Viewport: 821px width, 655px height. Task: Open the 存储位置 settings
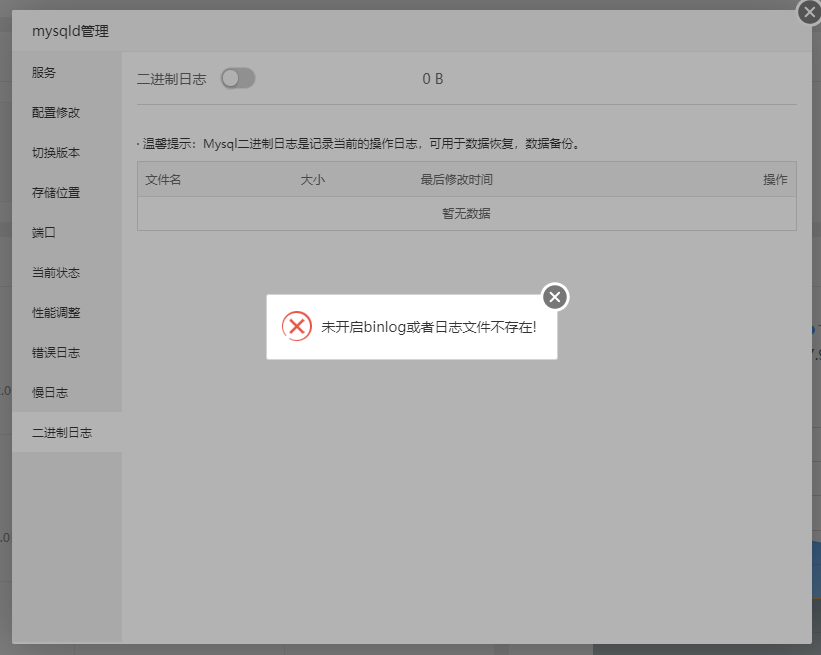(56, 192)
